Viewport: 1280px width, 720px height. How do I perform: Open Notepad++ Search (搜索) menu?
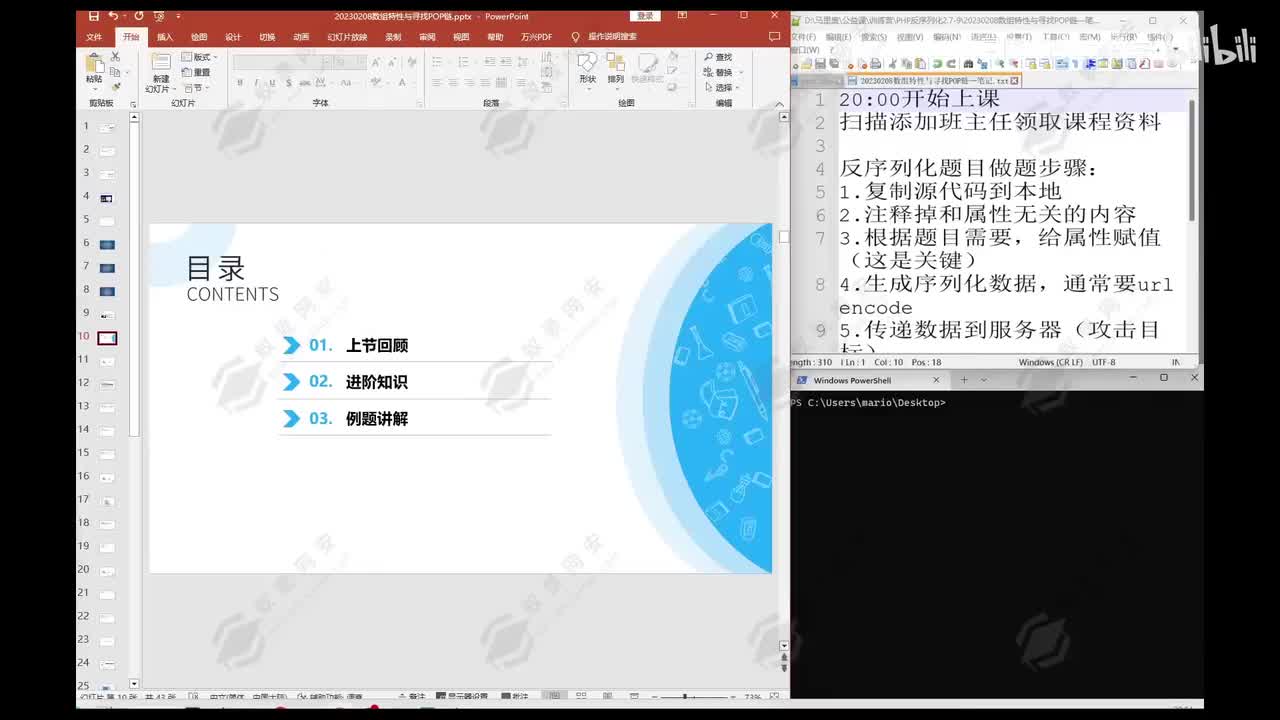(874, 37)
